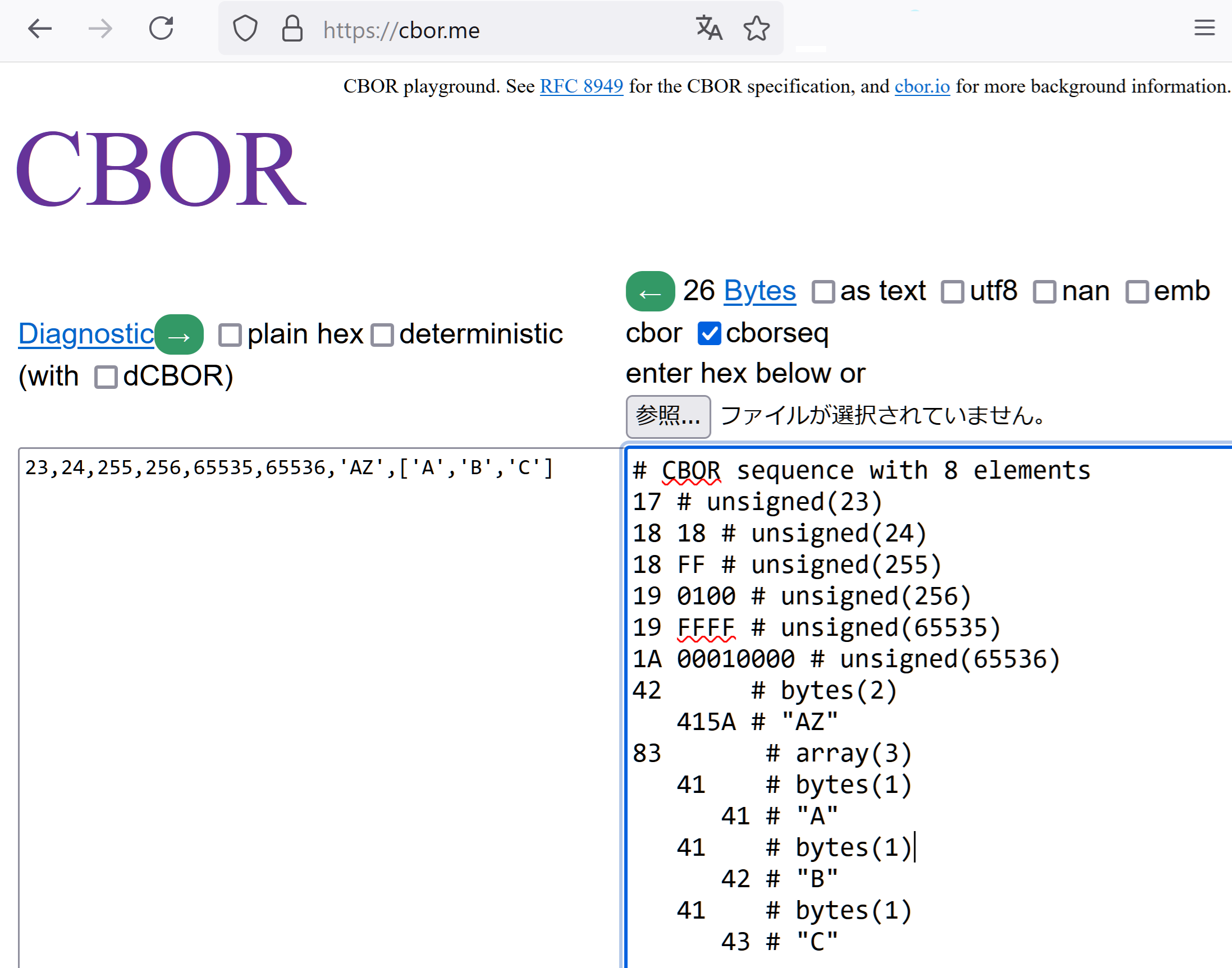This screenshot has height=968, width=1232.
Task: Click the browser back arrow
Action: pyautogui.click(x=40, y=28)
